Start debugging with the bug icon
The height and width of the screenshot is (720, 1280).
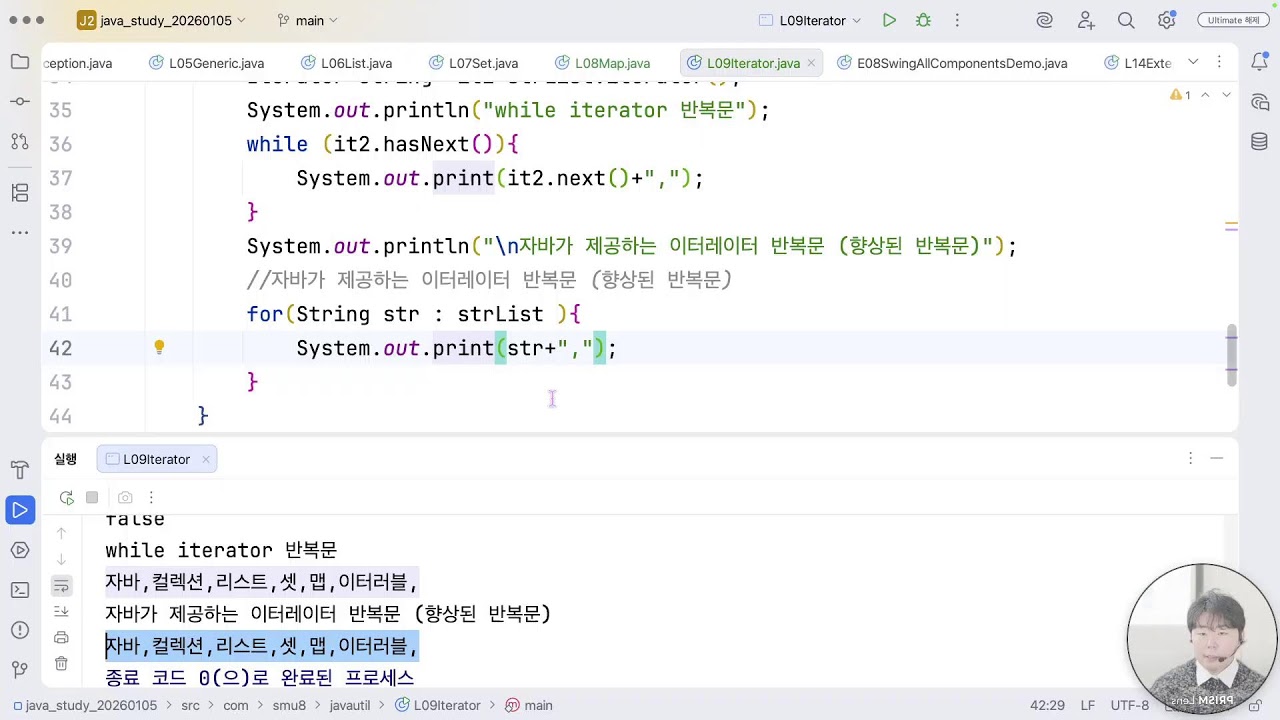(923, 20)
